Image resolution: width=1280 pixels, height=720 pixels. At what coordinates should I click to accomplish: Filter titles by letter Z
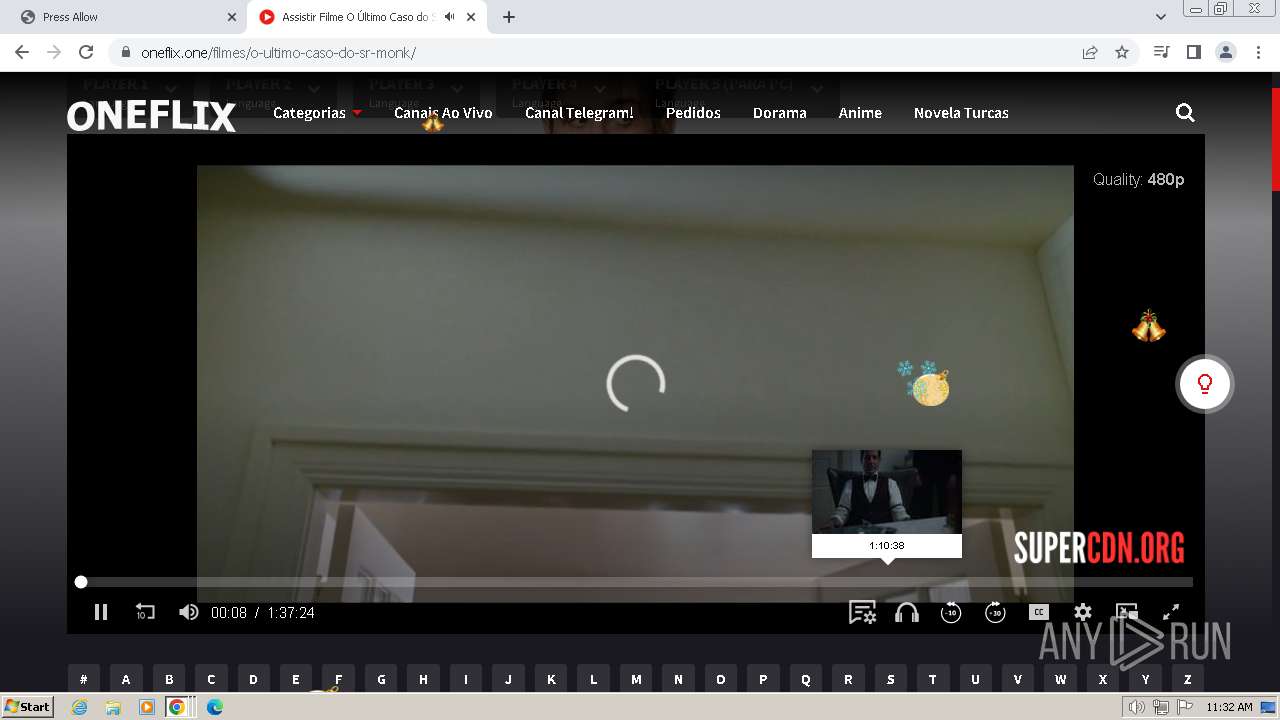click(x=1188, y=679)
